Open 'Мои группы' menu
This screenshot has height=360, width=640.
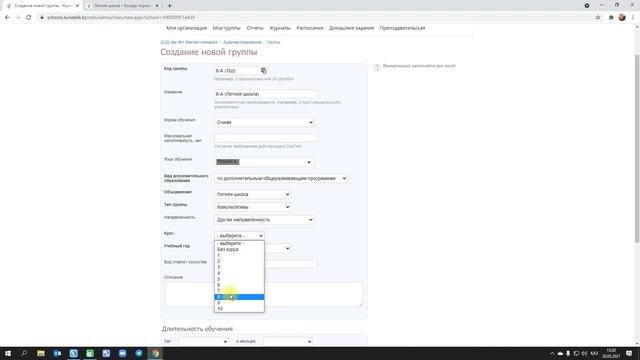click(227, 28)
